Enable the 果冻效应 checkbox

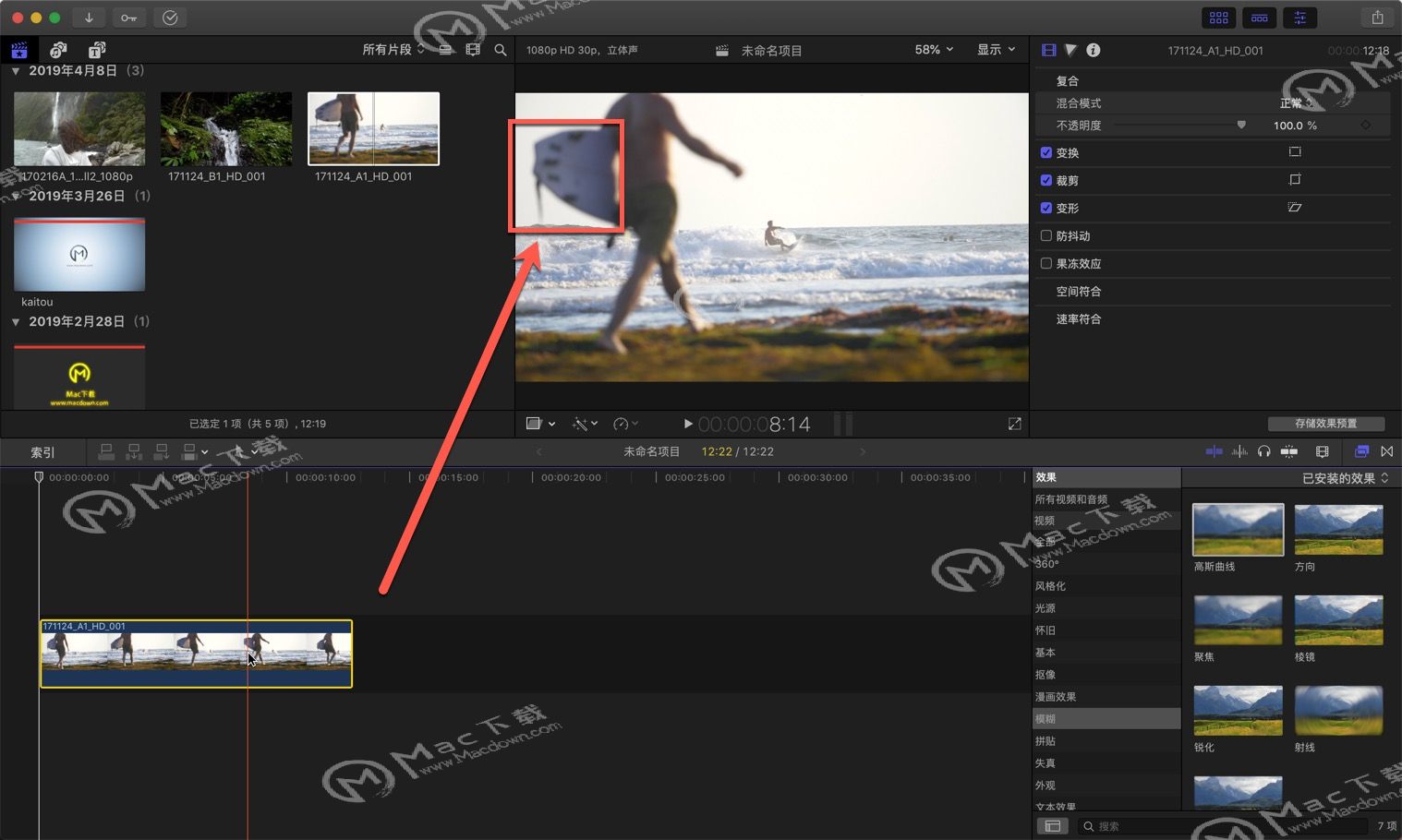click(x=1046, y=263)
